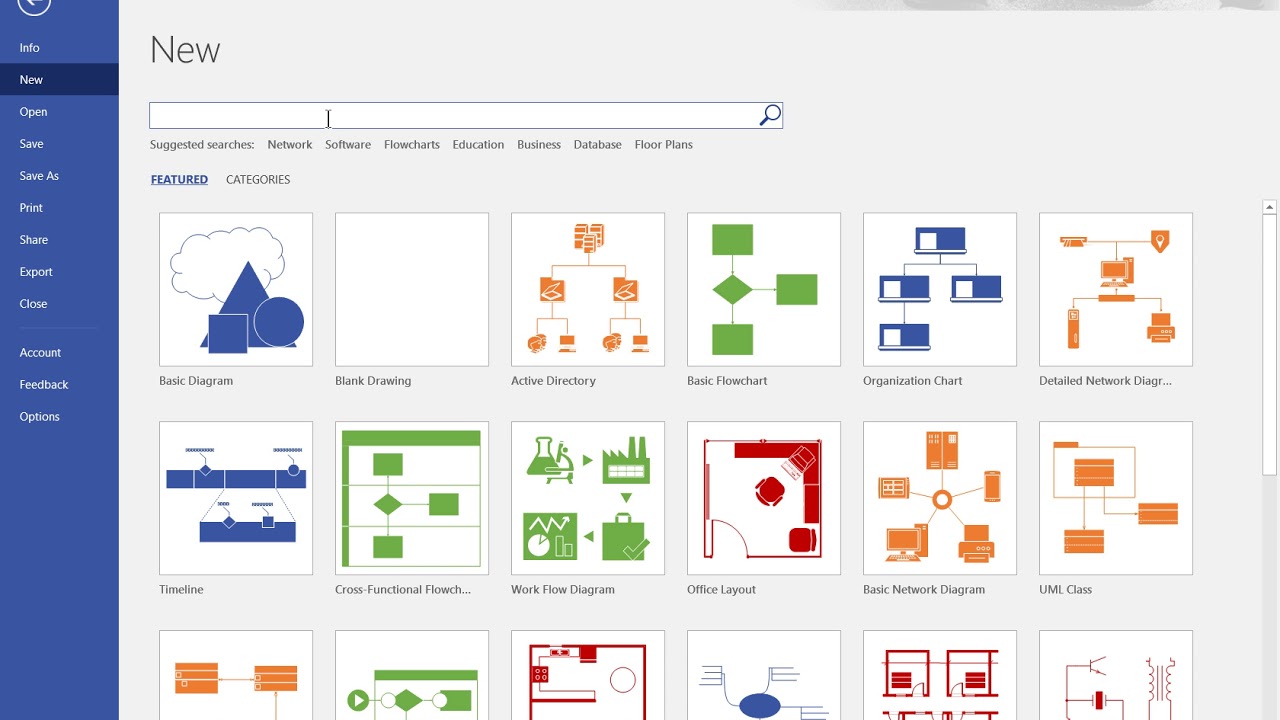Select the Detailed Network Diagram template
Image resolution: width=1280 pixels, height=720 pixels.
(1115, 289)
